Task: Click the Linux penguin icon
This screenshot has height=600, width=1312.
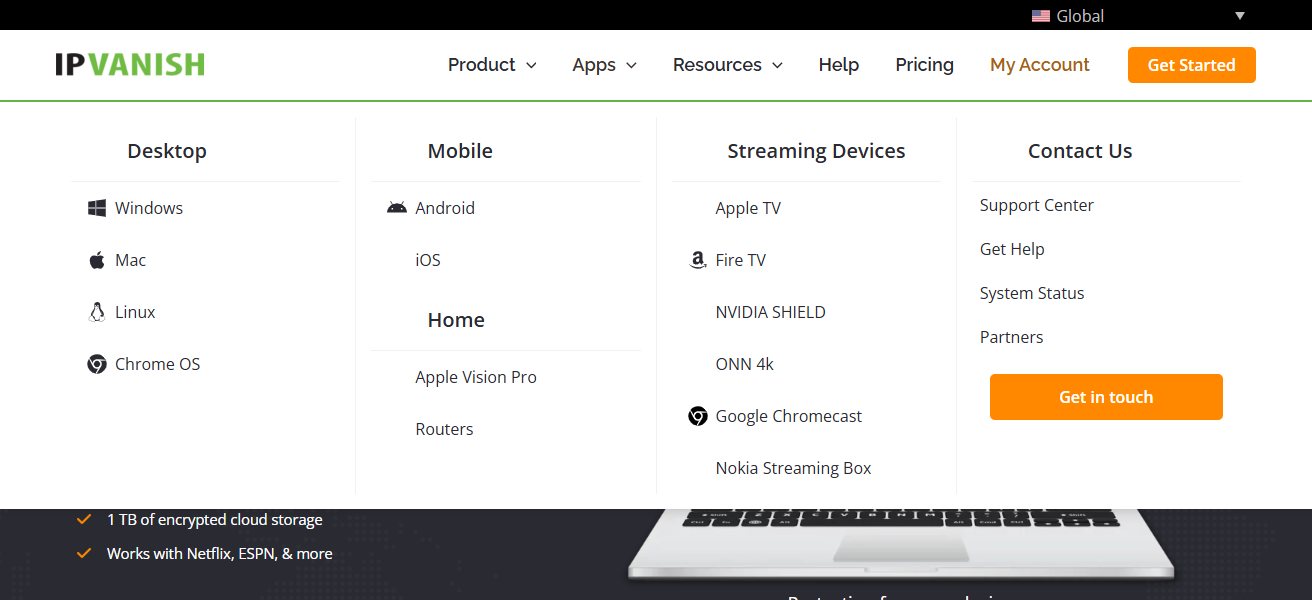Action: tap(97, 312)
